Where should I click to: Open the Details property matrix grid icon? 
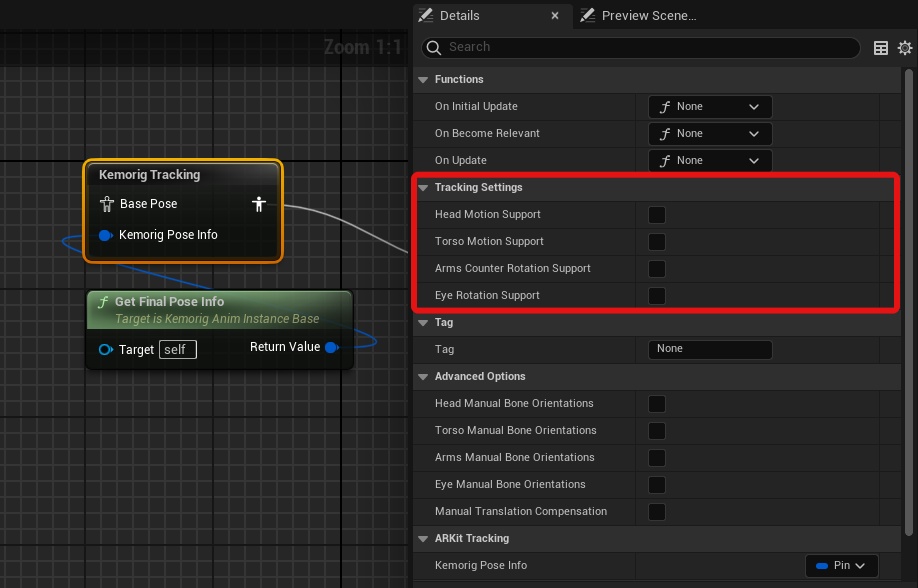(x=881, y=47)
